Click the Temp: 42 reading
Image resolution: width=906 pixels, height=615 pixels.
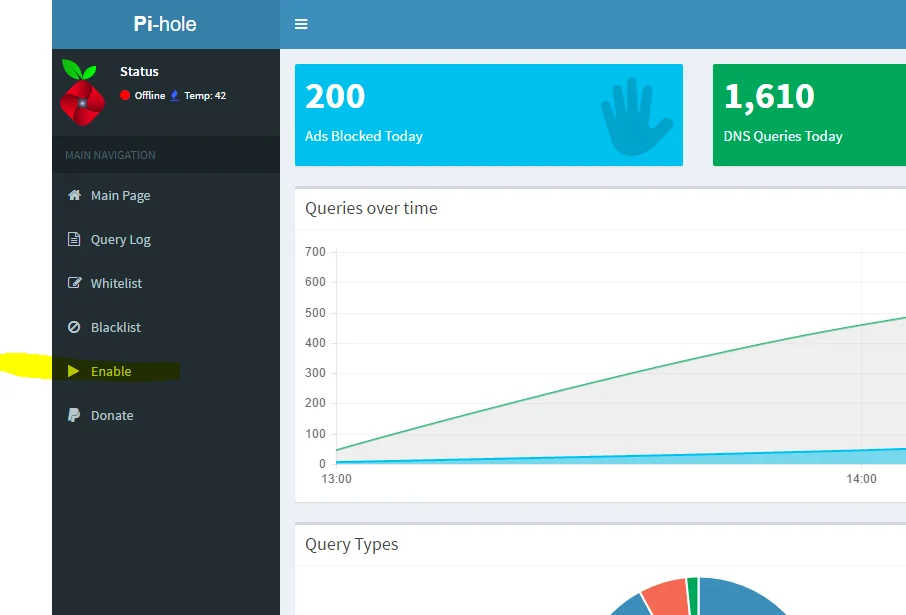[205, 95]
